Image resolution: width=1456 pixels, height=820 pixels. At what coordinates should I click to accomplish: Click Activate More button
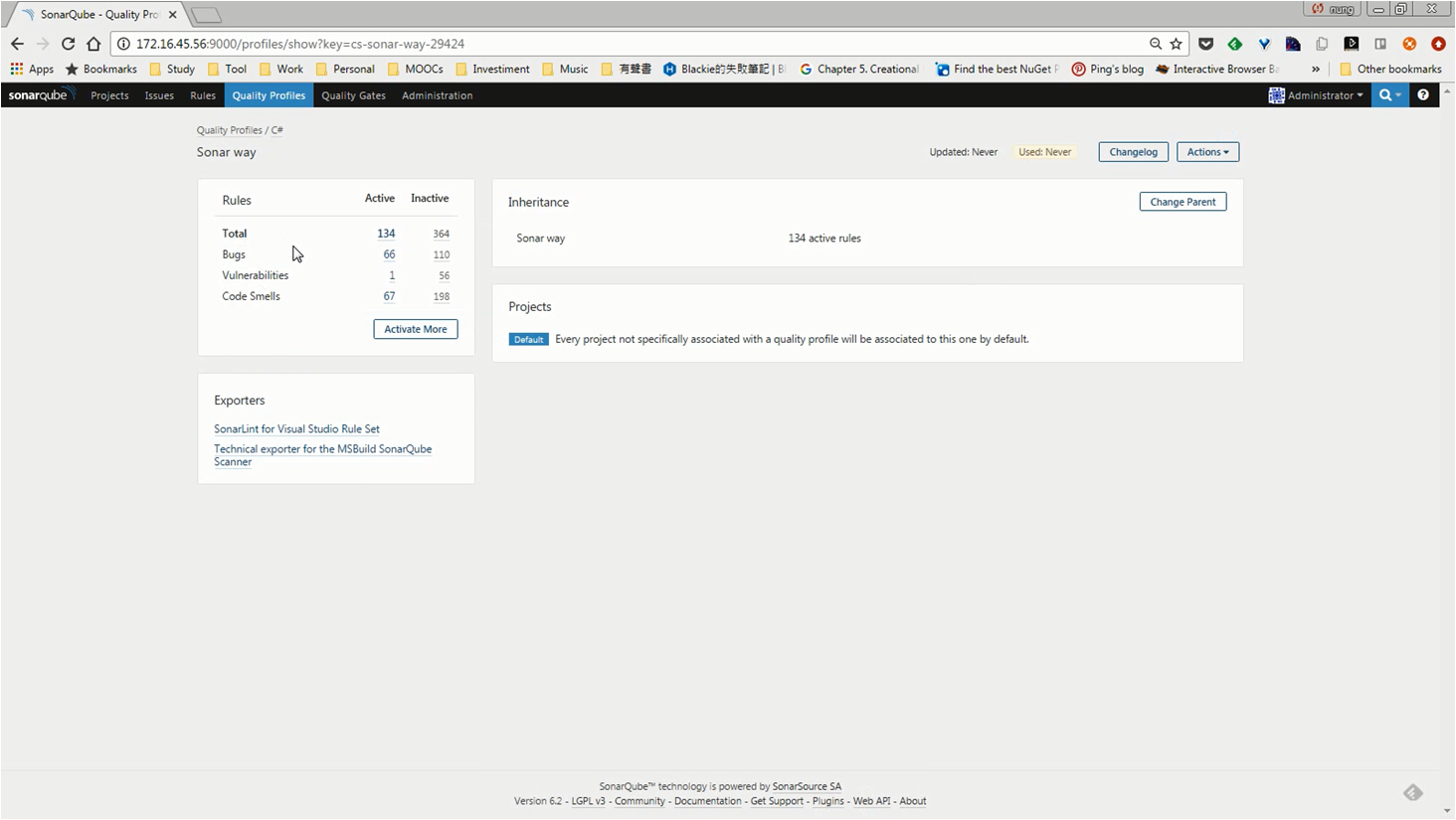[416, 329]
